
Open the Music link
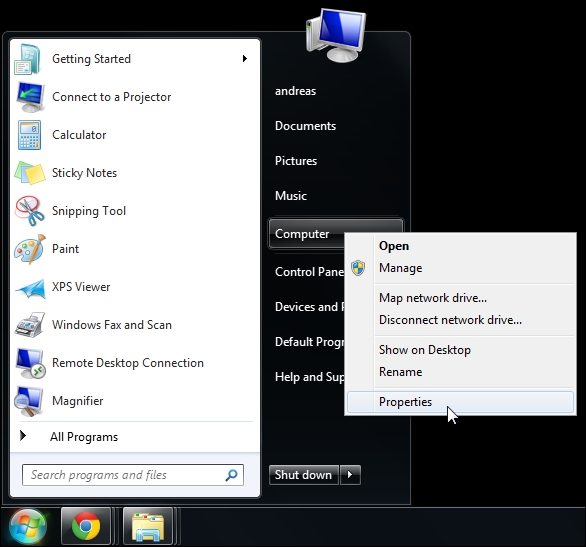point(291,196)
